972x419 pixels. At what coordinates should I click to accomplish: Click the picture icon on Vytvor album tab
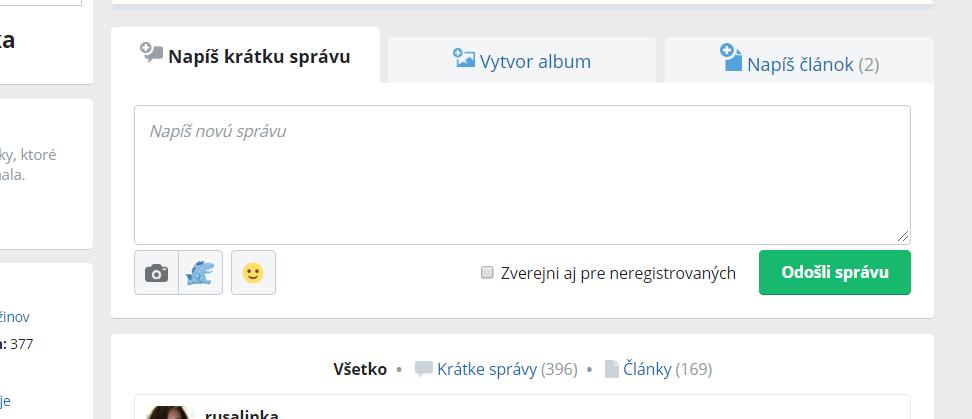coord(463,58)
